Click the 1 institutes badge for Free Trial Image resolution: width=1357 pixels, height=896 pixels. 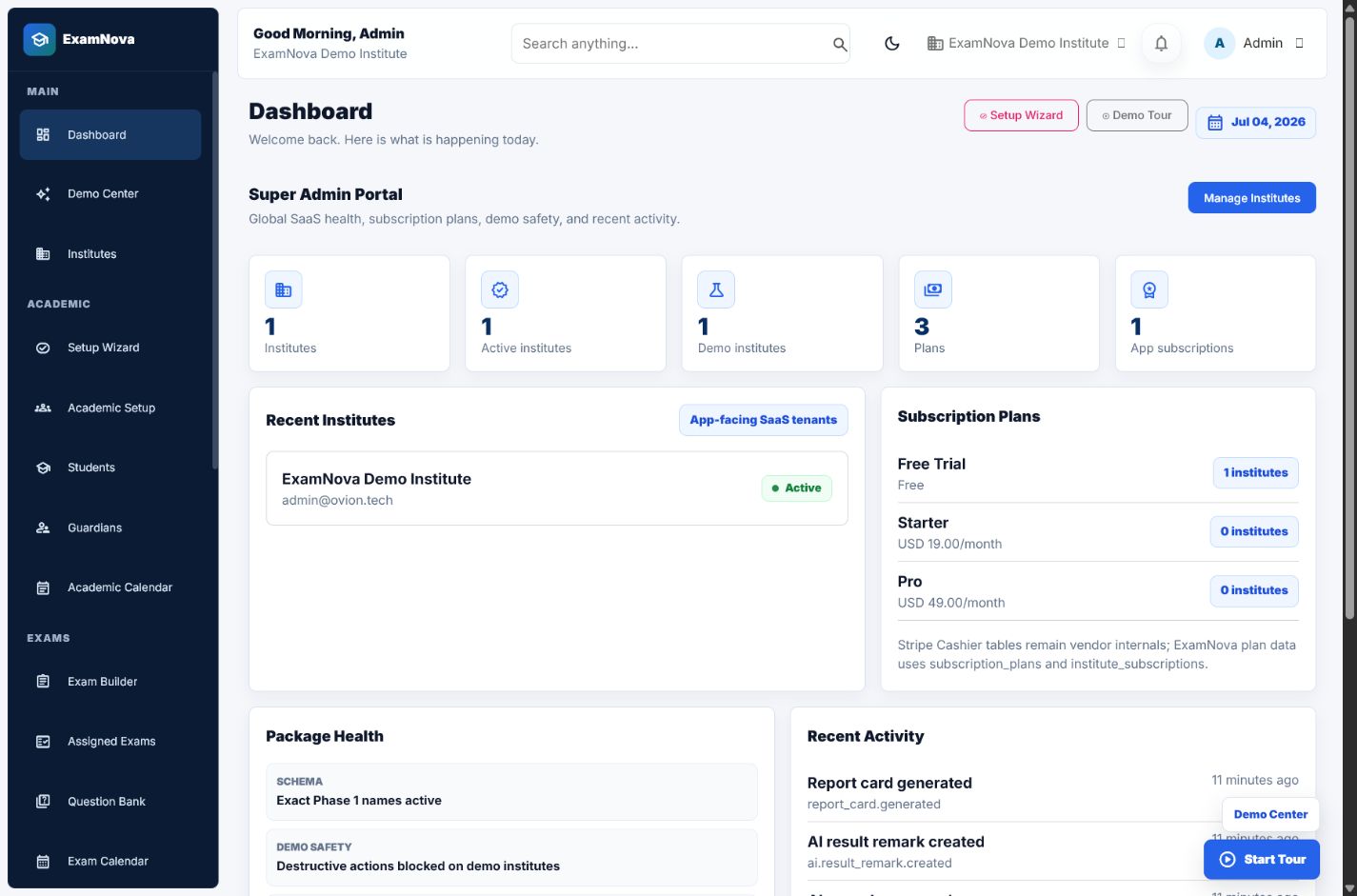pyautogui.click(x=1255, y=473)
